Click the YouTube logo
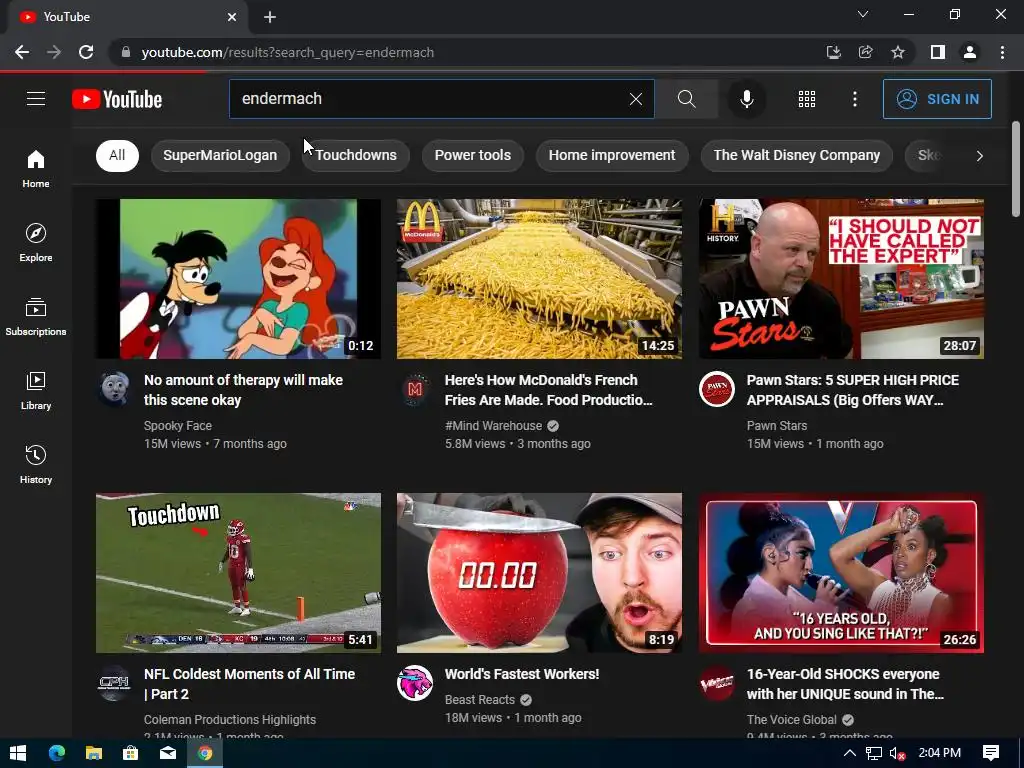 (x=117, y=99)
